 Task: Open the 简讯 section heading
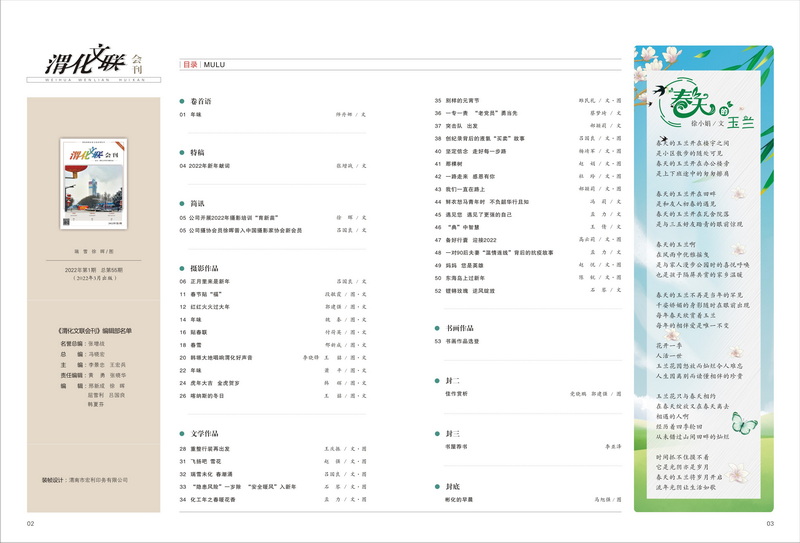point(198,203)
